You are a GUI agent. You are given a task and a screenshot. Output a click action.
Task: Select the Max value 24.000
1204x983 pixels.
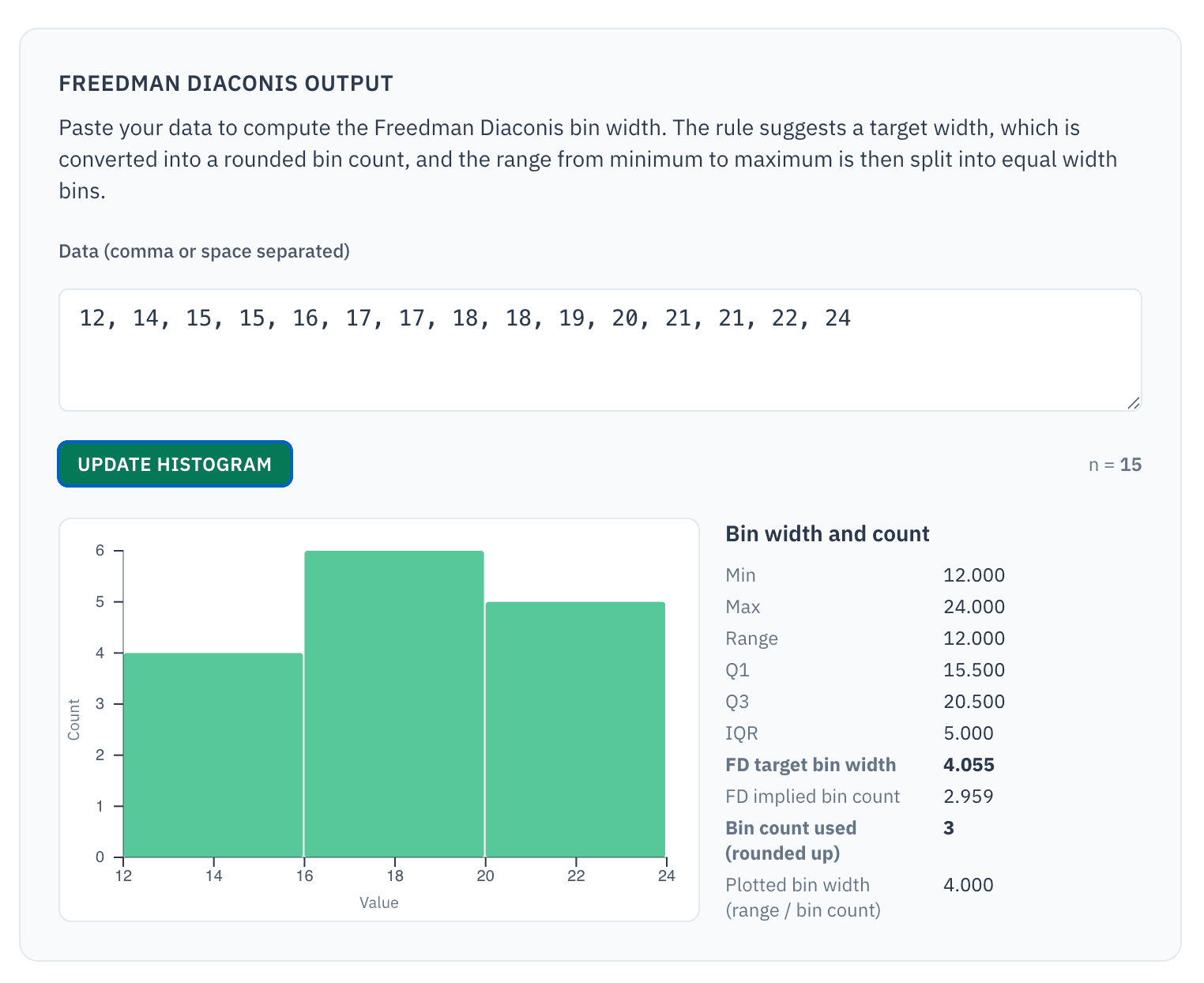[x=974, y=606]
